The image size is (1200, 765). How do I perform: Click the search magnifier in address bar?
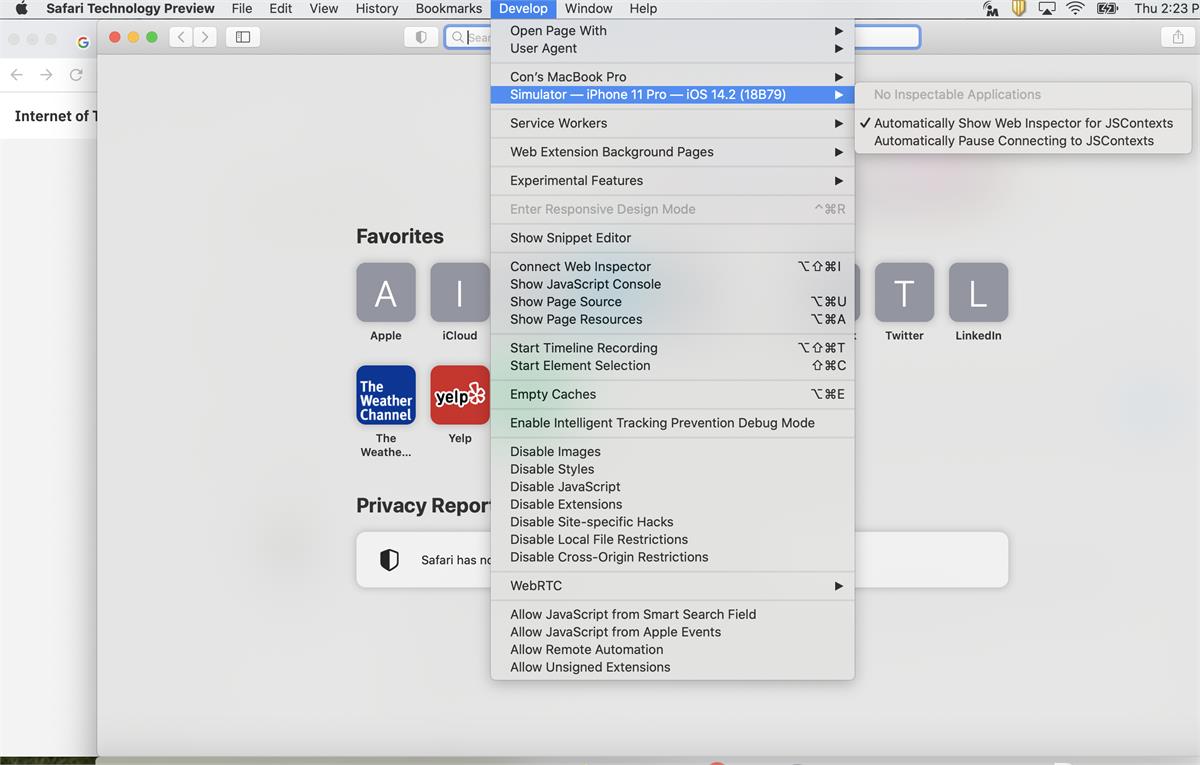coord(457,37)
